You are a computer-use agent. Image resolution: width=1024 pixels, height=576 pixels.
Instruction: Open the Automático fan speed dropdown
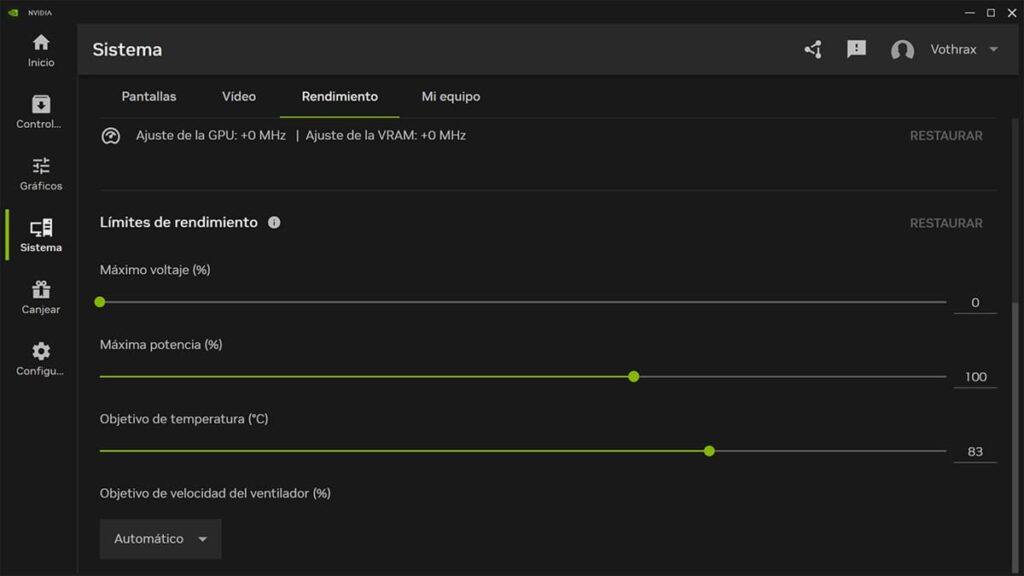coord(160,539)
